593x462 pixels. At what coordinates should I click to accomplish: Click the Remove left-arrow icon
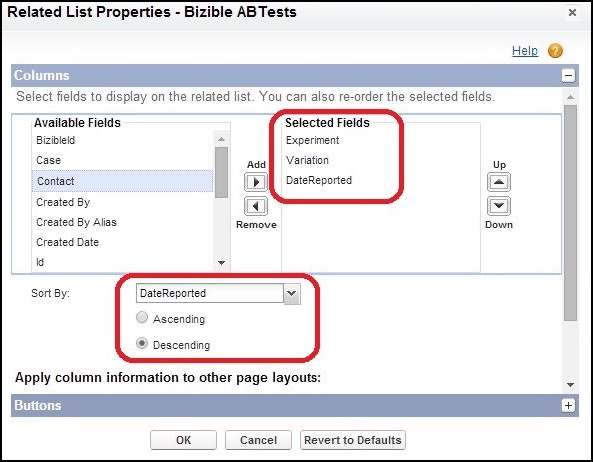click(256, 206)
